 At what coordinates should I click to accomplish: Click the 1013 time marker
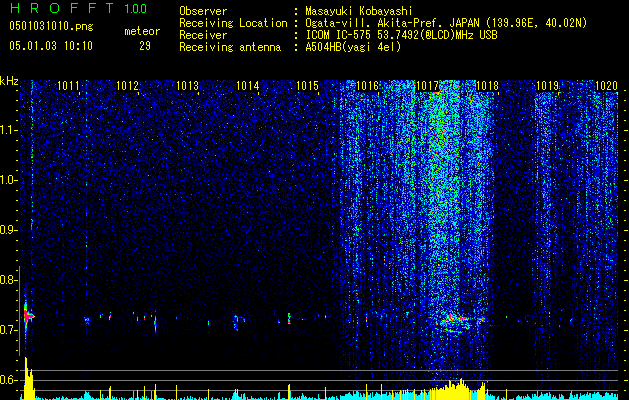(x=187, y=85)
